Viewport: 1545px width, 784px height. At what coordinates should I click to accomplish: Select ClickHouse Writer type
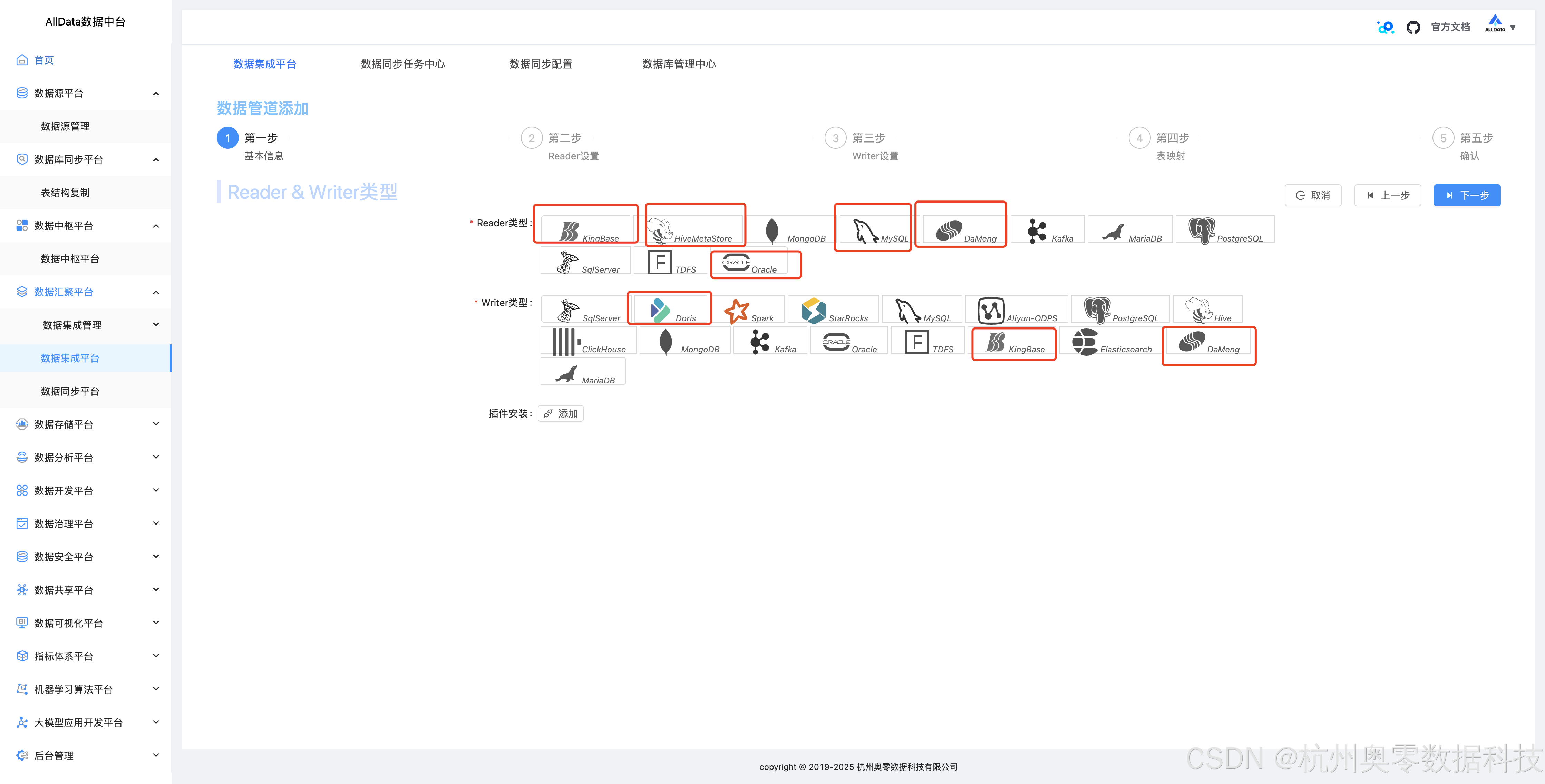click(589, 341)
